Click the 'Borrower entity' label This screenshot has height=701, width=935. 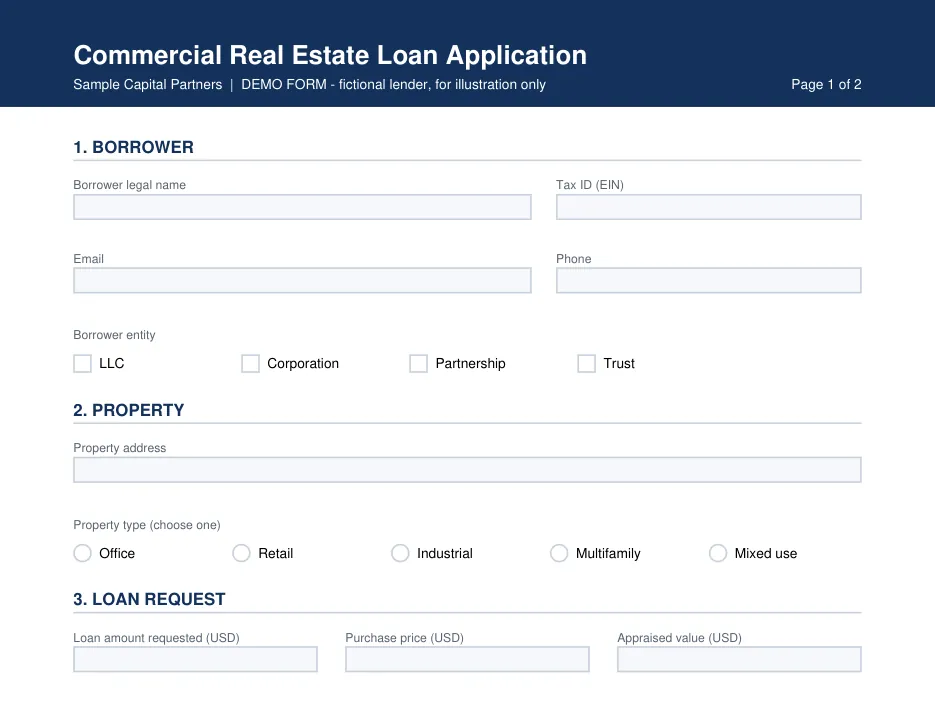click(114, 335)
